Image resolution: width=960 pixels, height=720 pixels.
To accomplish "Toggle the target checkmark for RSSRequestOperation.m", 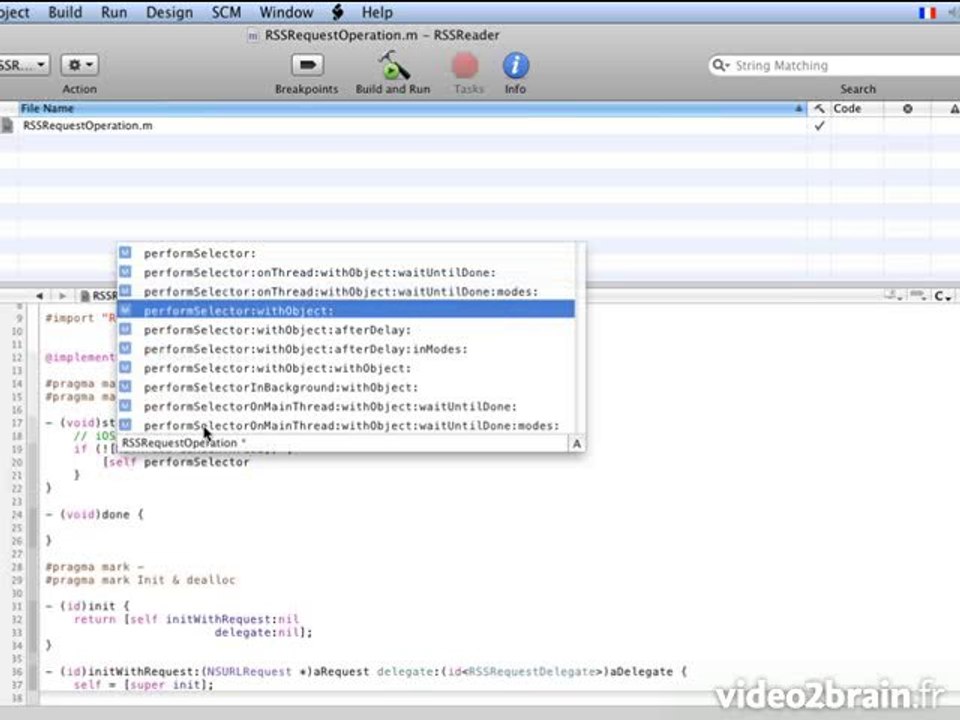I will pyautogui.click(x=819, y=126).
